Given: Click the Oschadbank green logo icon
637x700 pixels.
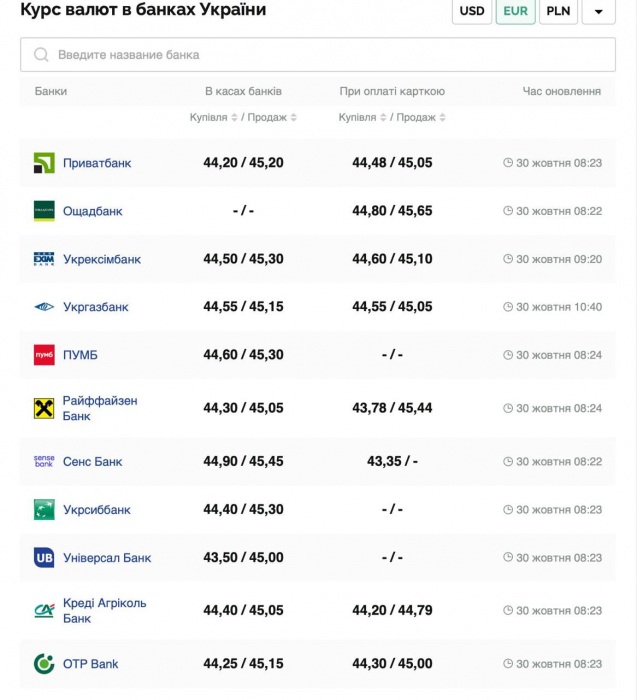Looking at the screenshot, I should click(44, 211).
